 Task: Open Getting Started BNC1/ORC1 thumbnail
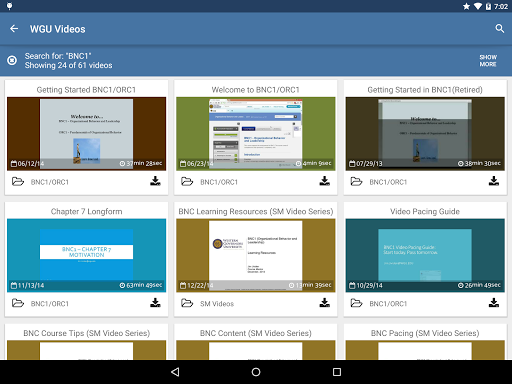(x=86, y=134)
